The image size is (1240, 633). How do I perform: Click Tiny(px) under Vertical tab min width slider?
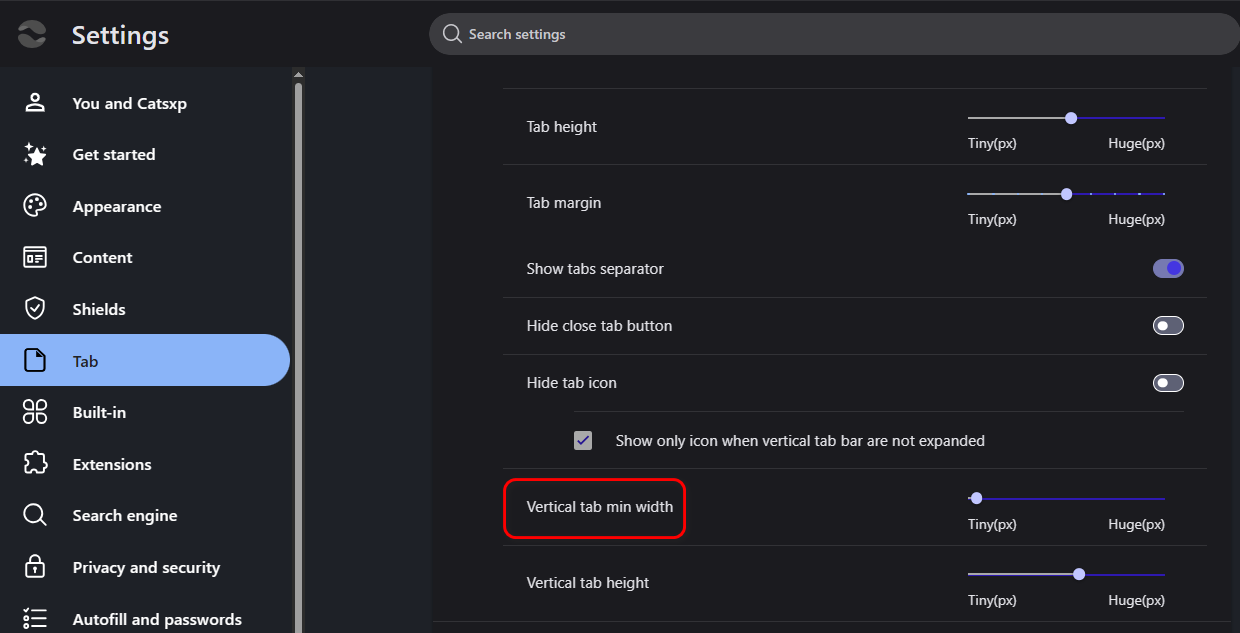click(x=992, y=524)
